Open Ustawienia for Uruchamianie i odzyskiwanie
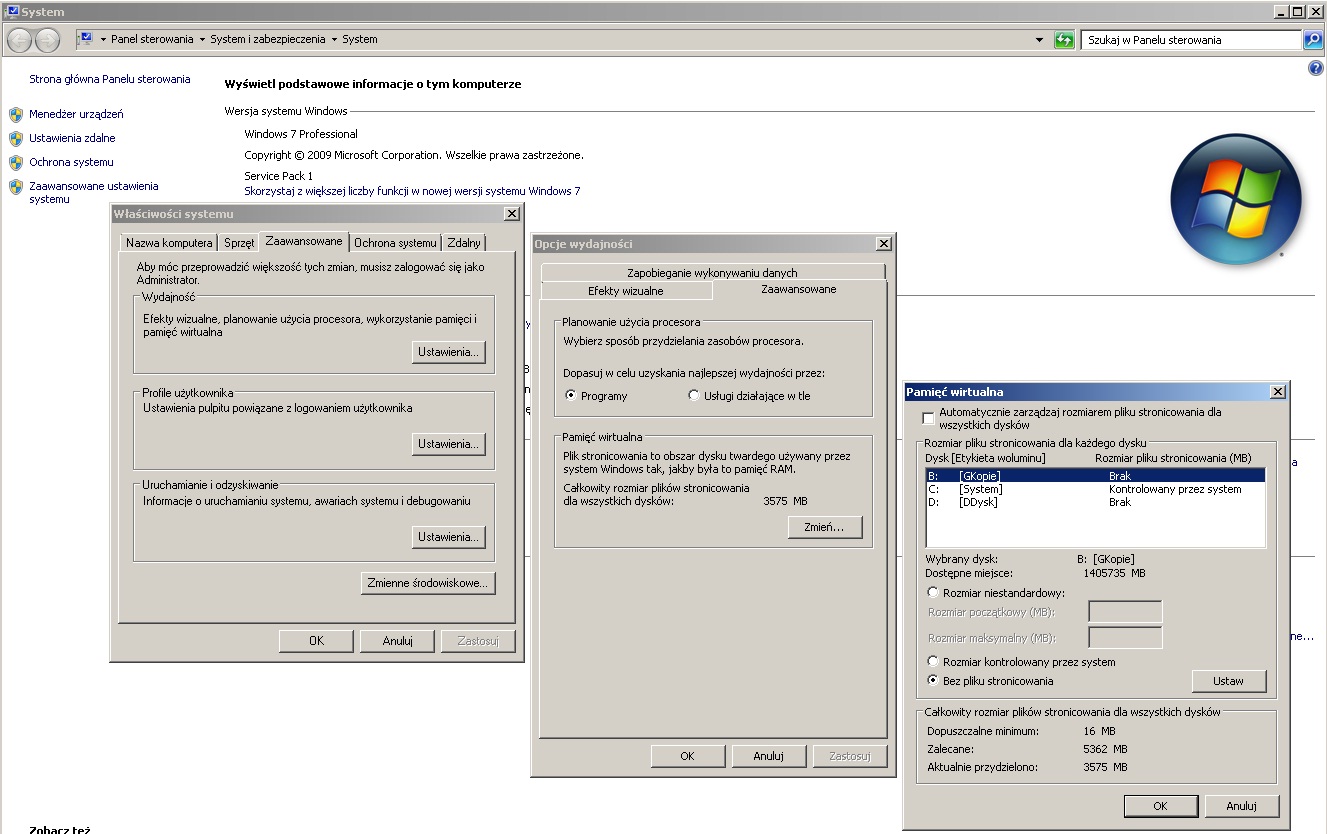Viewport: 1327px width, 834px height. (449, 537)
